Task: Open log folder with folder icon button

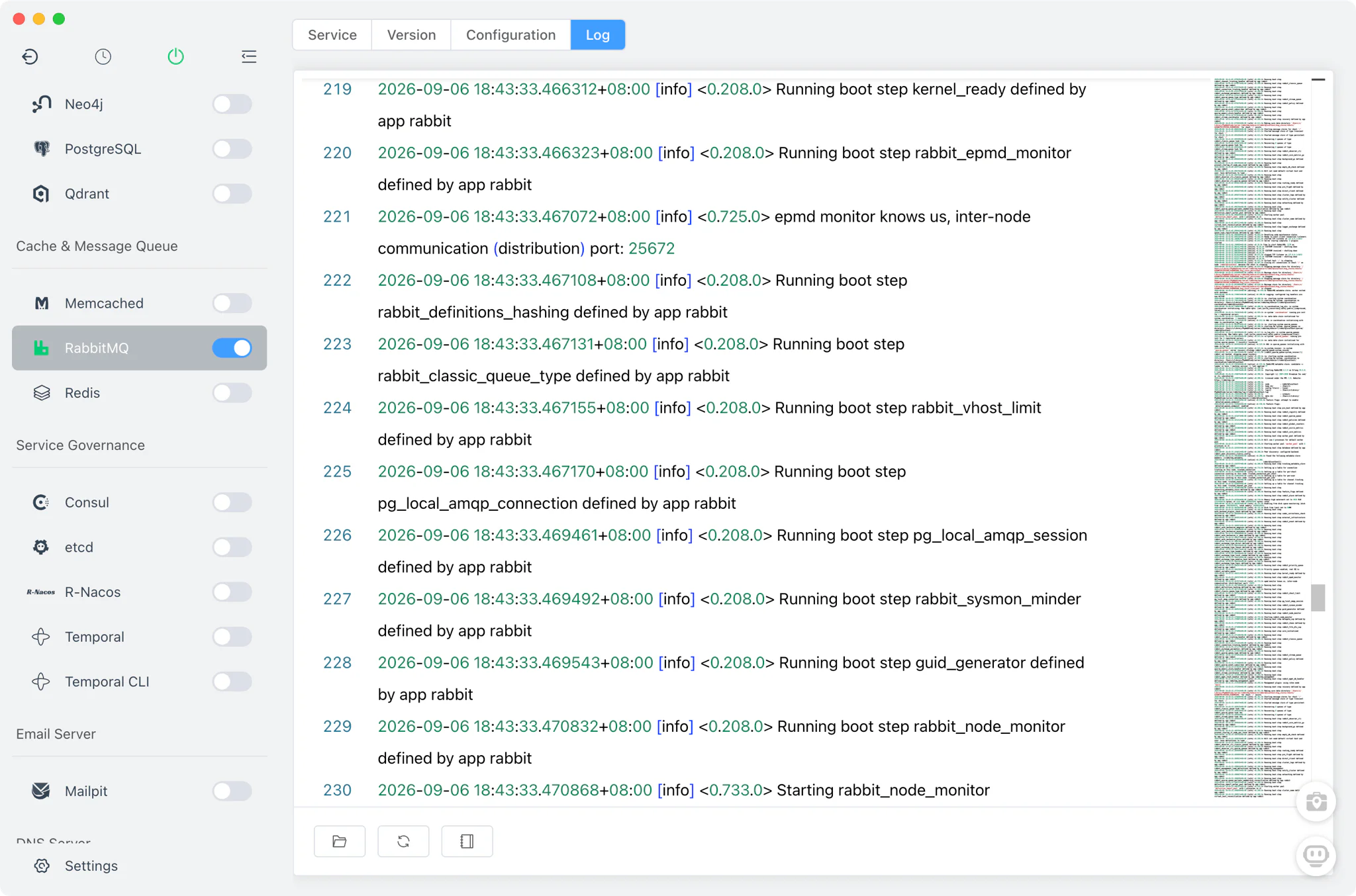Action: click(340, 841)
